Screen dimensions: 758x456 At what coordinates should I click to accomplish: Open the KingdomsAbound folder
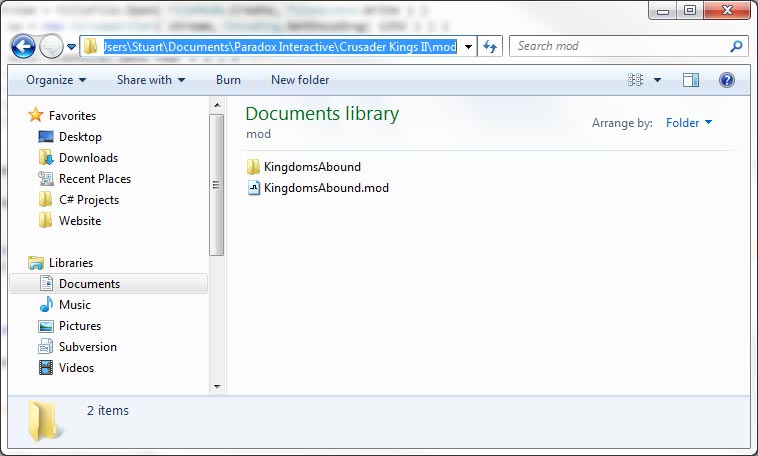coord(311,167)
